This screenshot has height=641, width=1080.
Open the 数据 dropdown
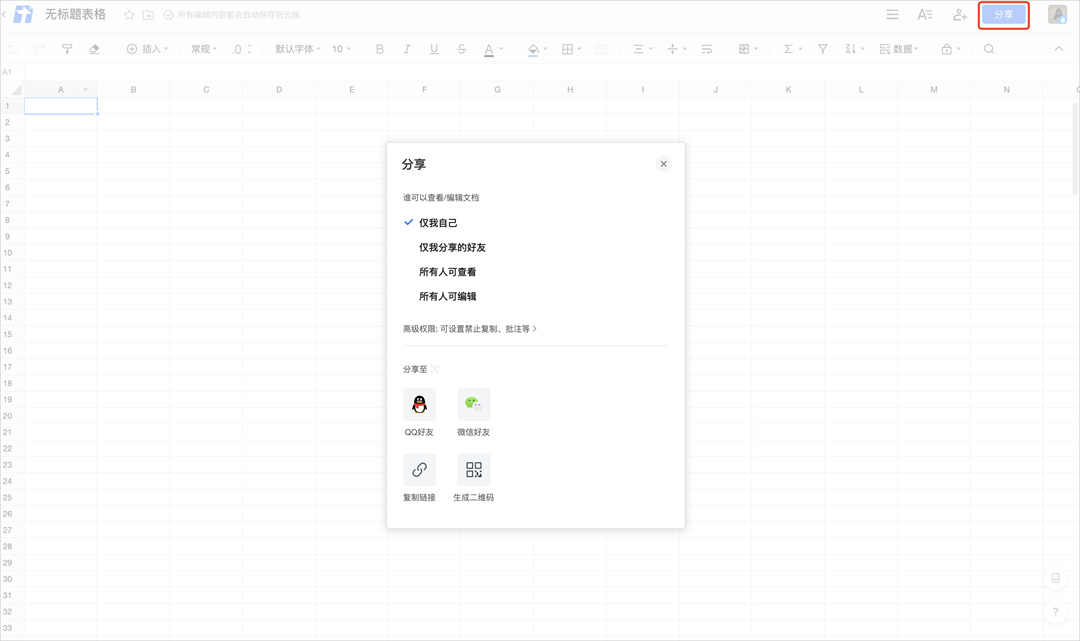(x=899, y=49)
